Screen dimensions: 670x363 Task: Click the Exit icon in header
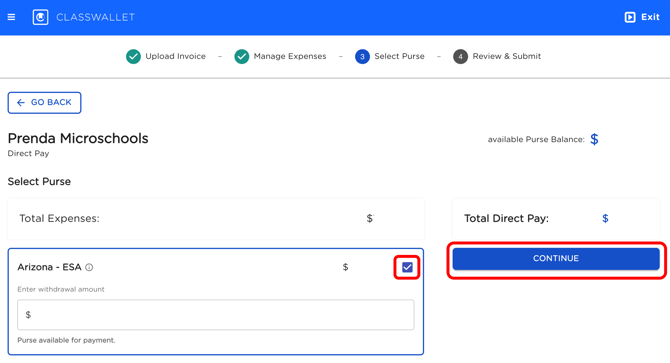point(630,17)
